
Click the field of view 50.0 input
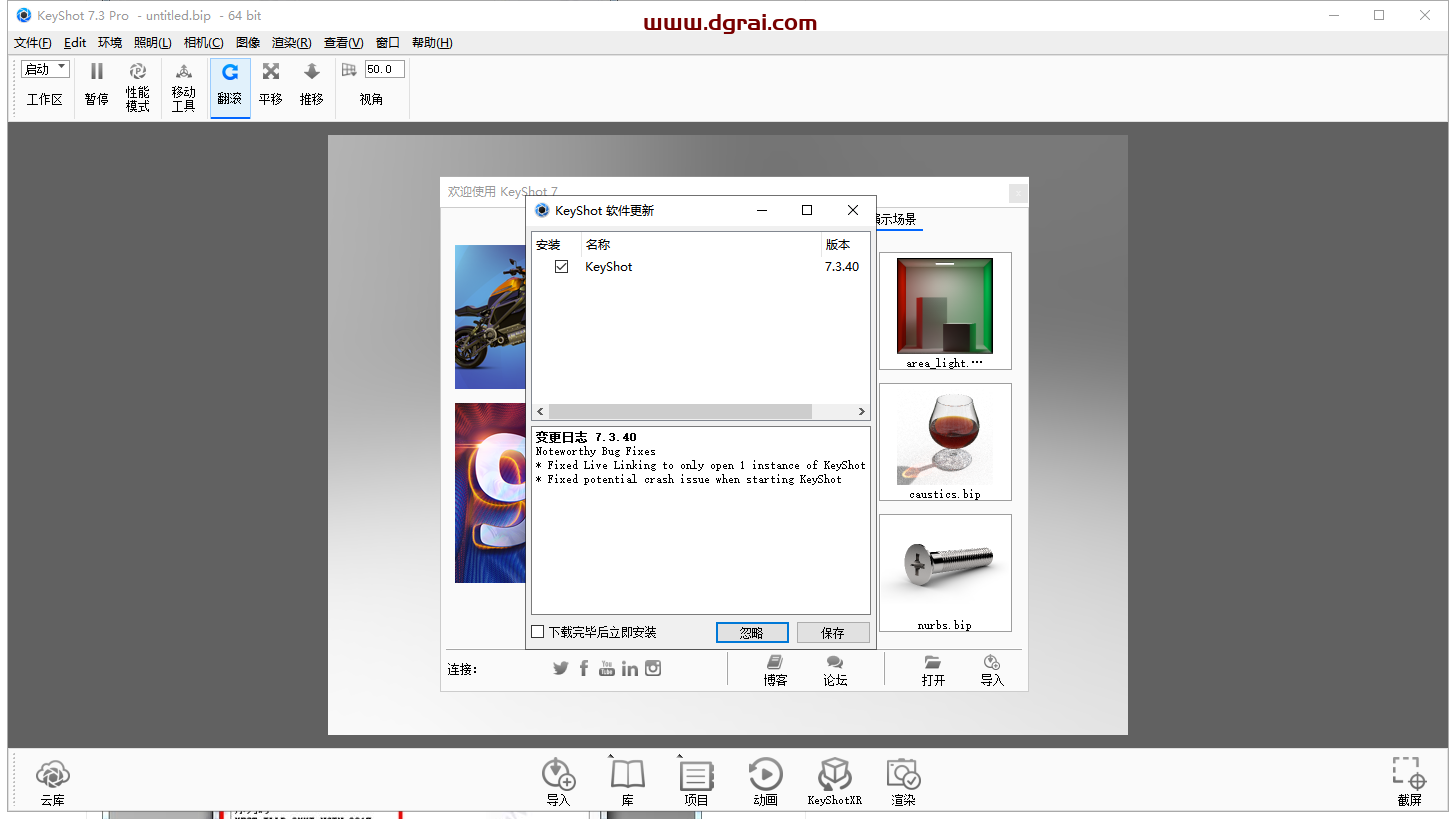384,69
